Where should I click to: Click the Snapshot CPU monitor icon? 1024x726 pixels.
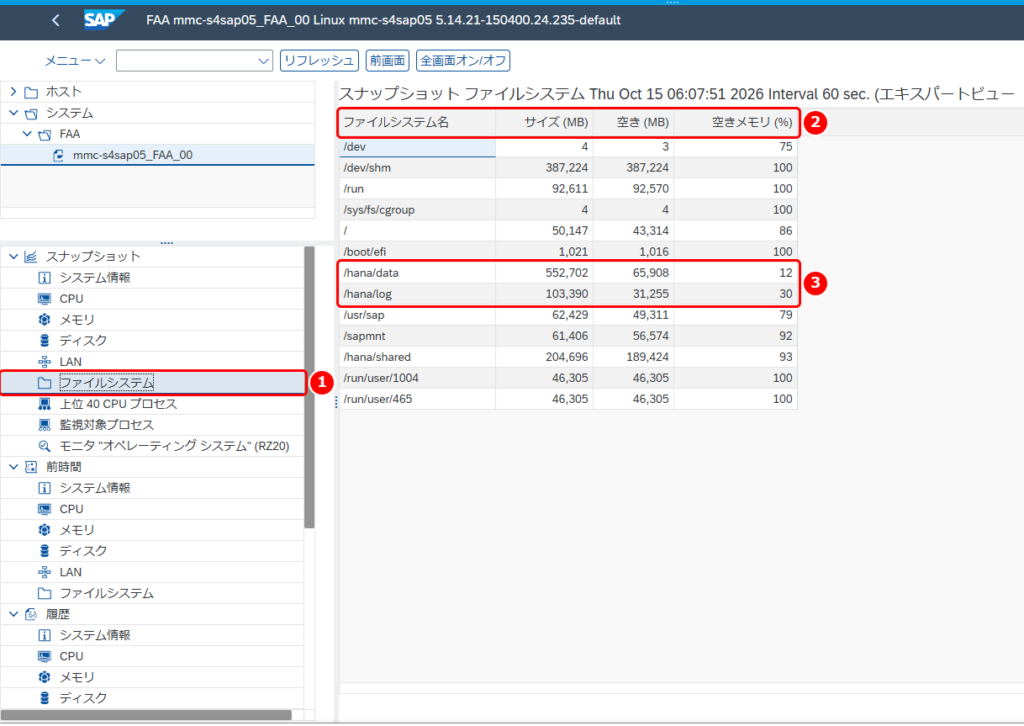tap(44, 298)
